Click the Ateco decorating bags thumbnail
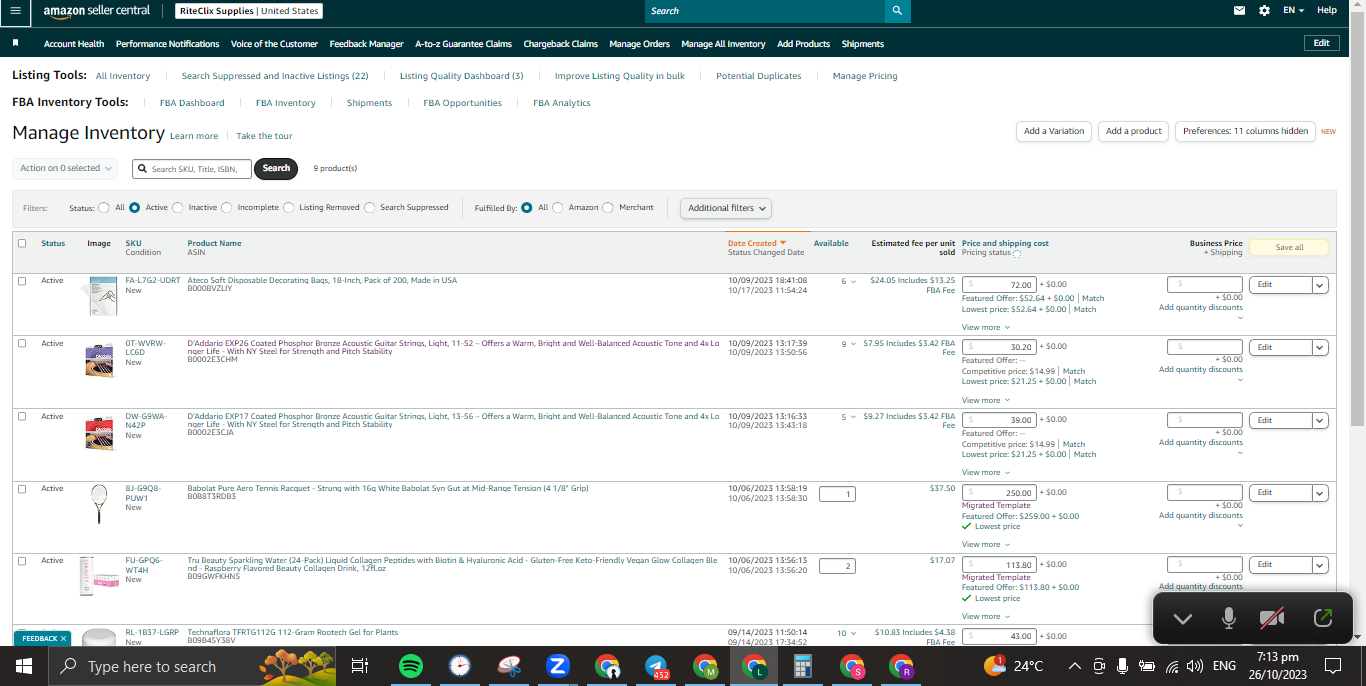Image resolution: width=1366 pixels, height=686 pixels. tap(102, 296)
